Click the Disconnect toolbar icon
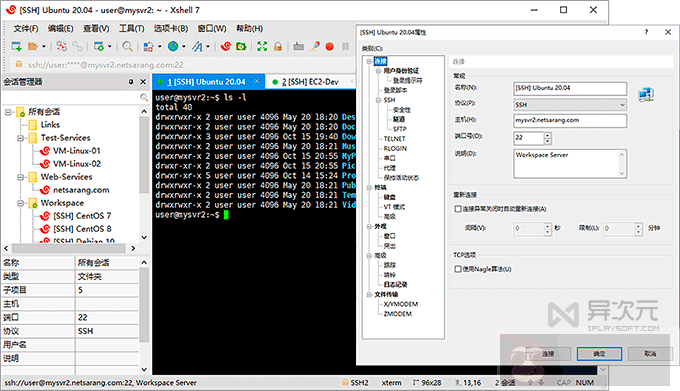The image size is (680, 391). (62, 46)
